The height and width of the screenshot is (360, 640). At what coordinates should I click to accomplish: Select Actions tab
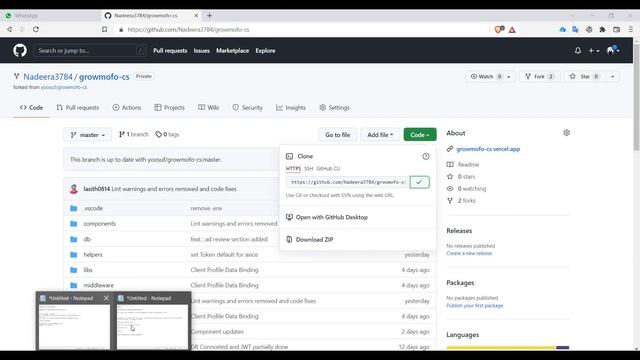[127, 107]
